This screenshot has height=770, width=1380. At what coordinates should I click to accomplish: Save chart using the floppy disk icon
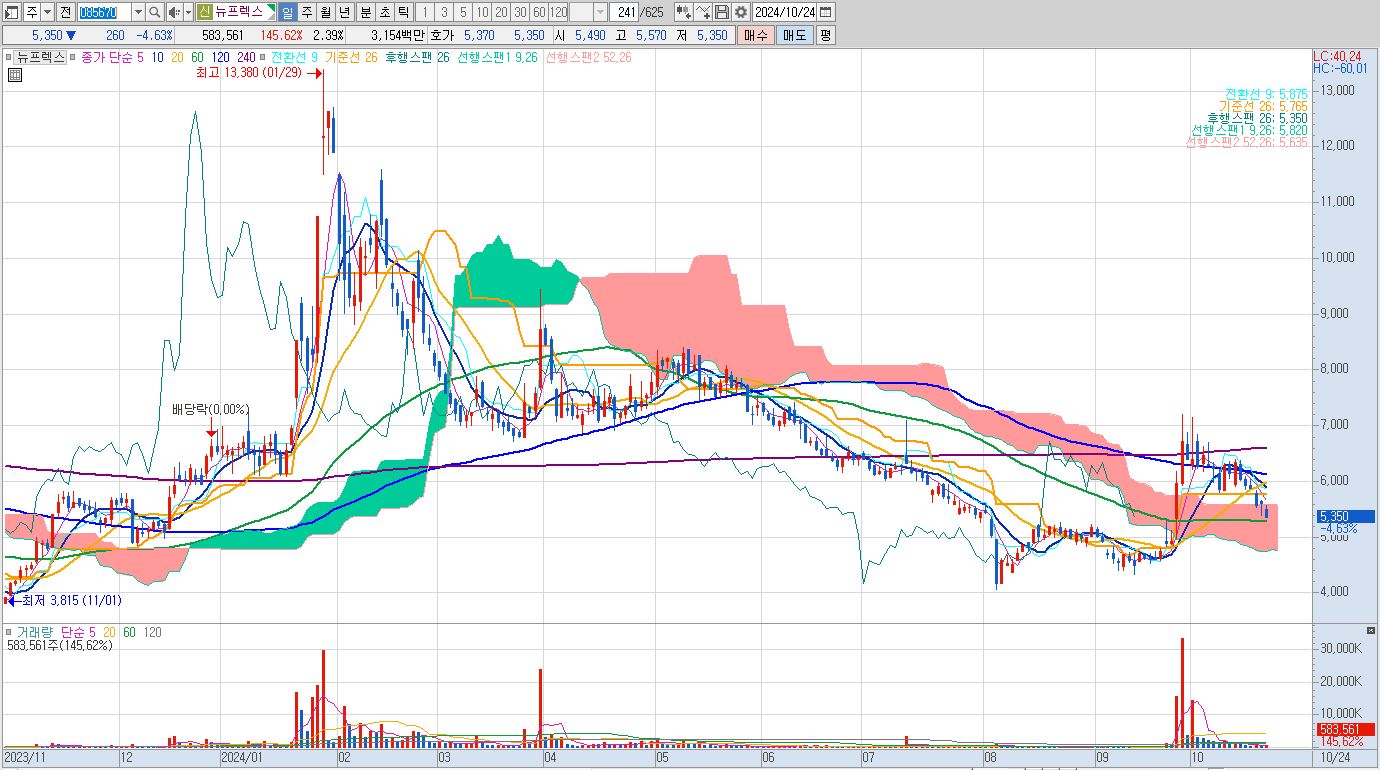pyautogui.click(x=722, y=12)
